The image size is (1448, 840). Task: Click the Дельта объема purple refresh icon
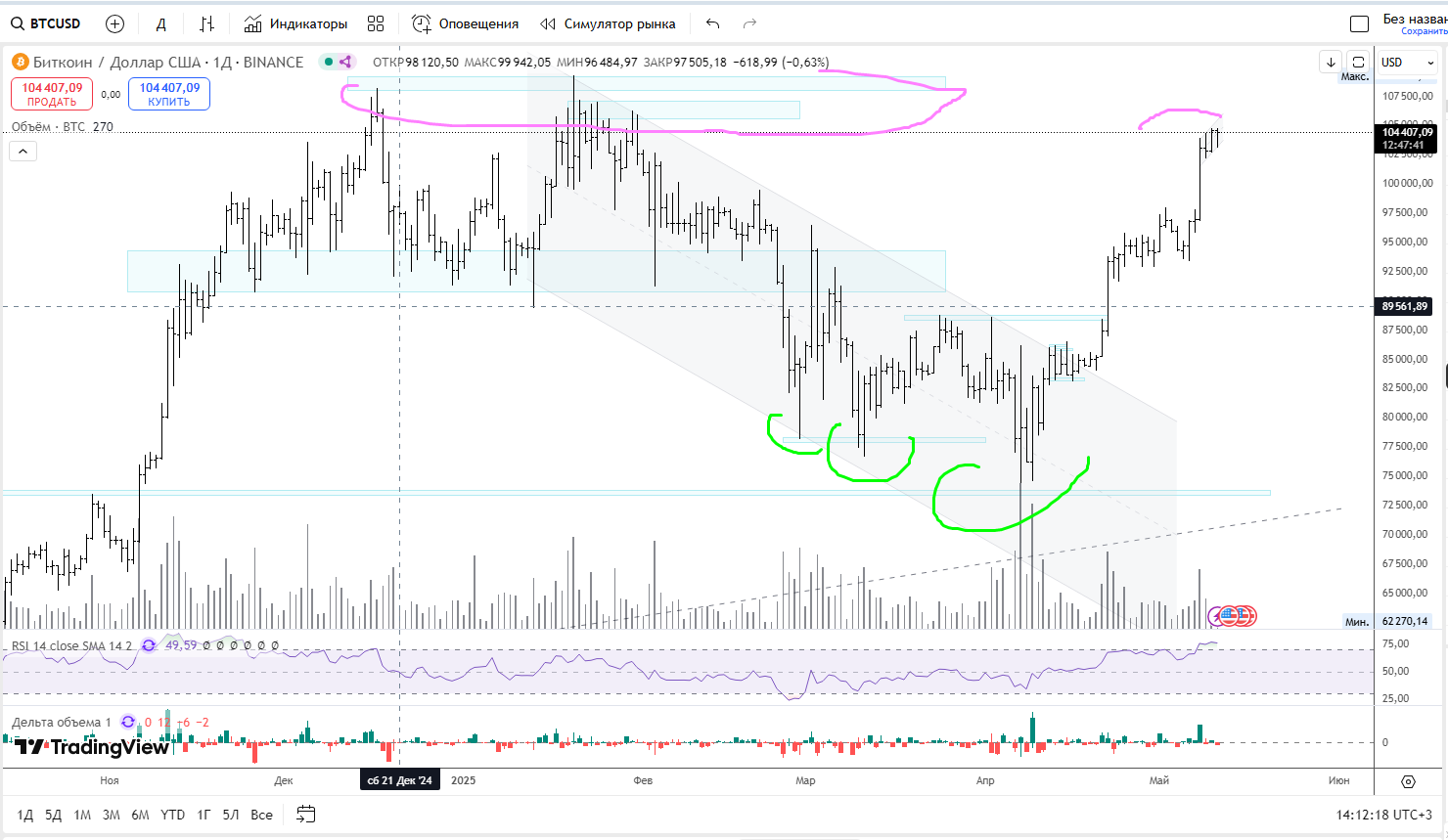(x=128, y=722)
